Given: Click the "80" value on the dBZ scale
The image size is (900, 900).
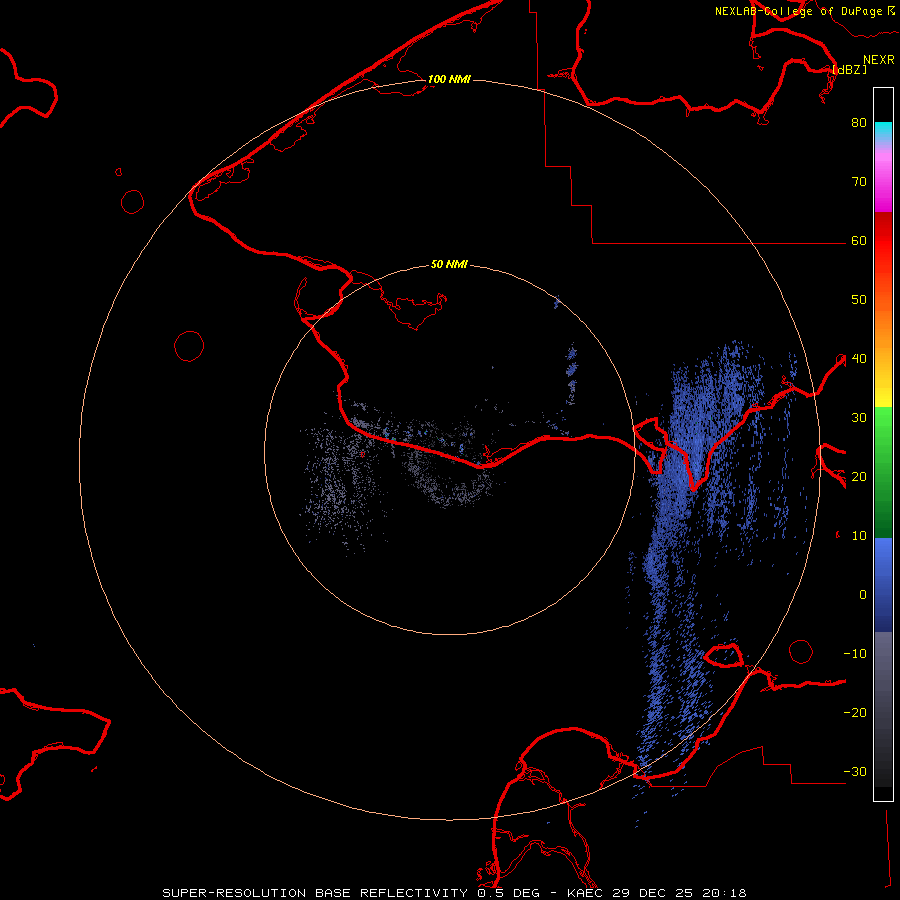Looking at the screenshot, I should [859, 123].
